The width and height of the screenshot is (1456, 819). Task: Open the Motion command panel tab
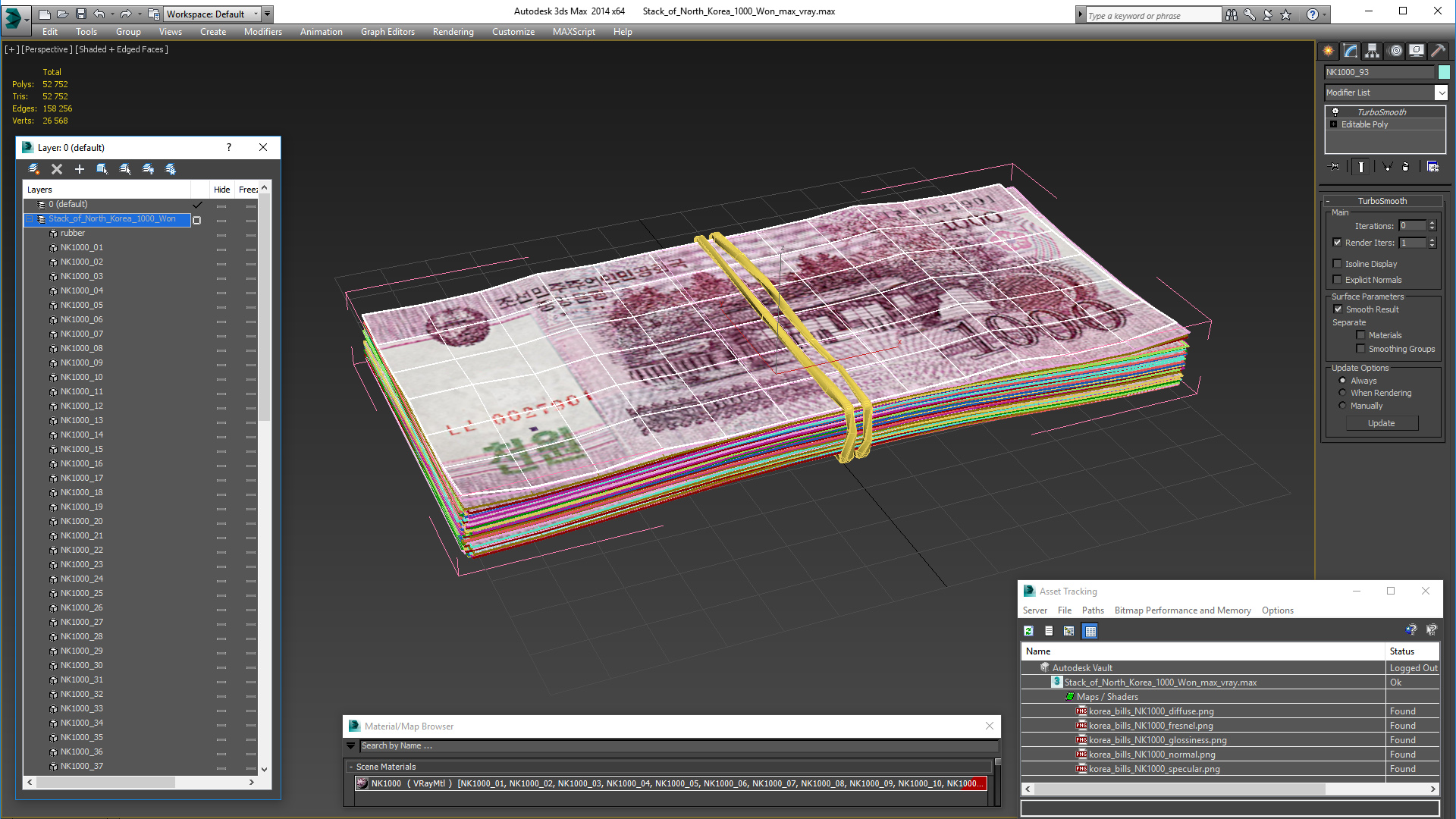point(1395,51)
